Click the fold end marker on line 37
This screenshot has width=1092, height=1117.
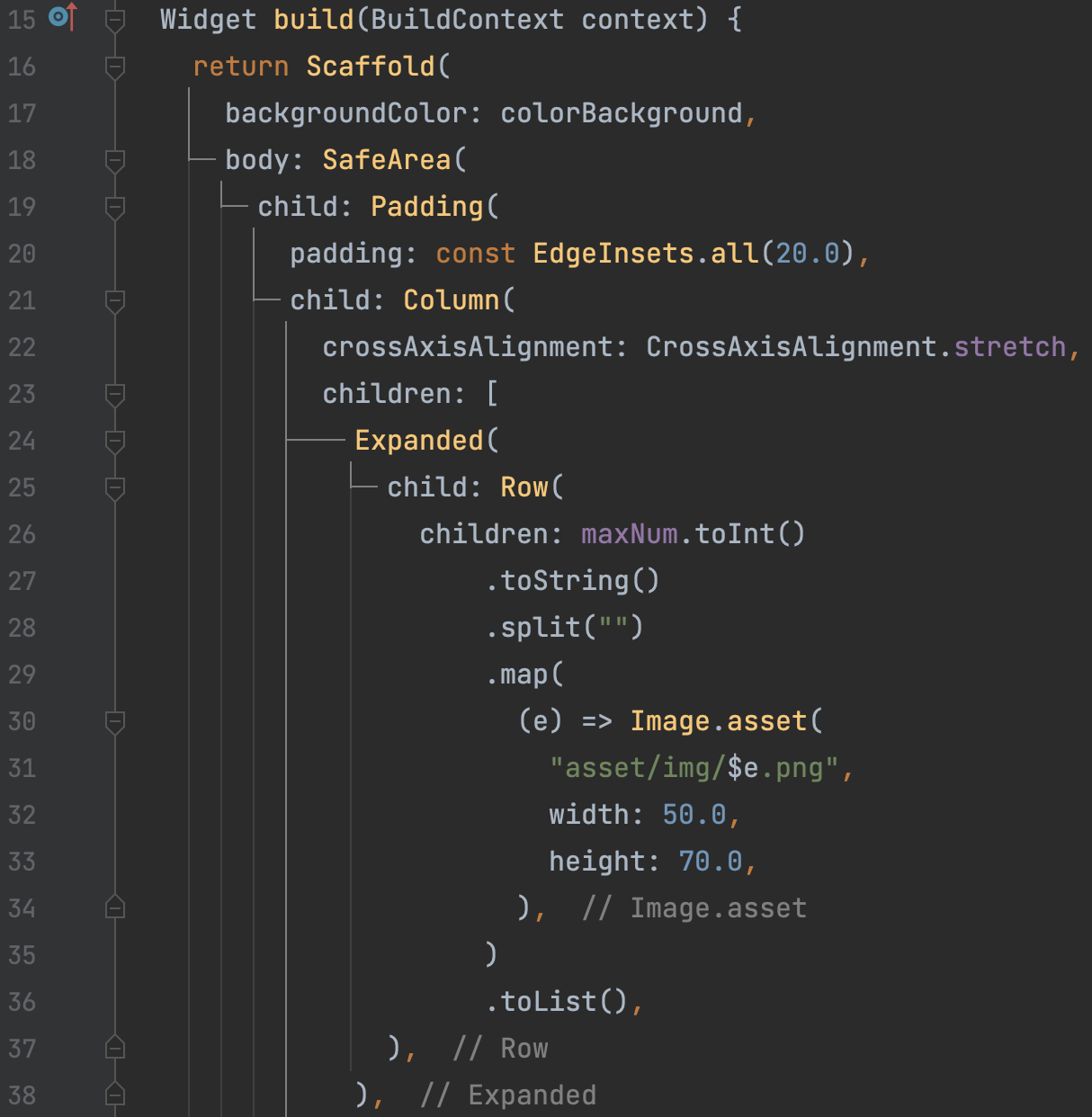[x=115, y=1048]
